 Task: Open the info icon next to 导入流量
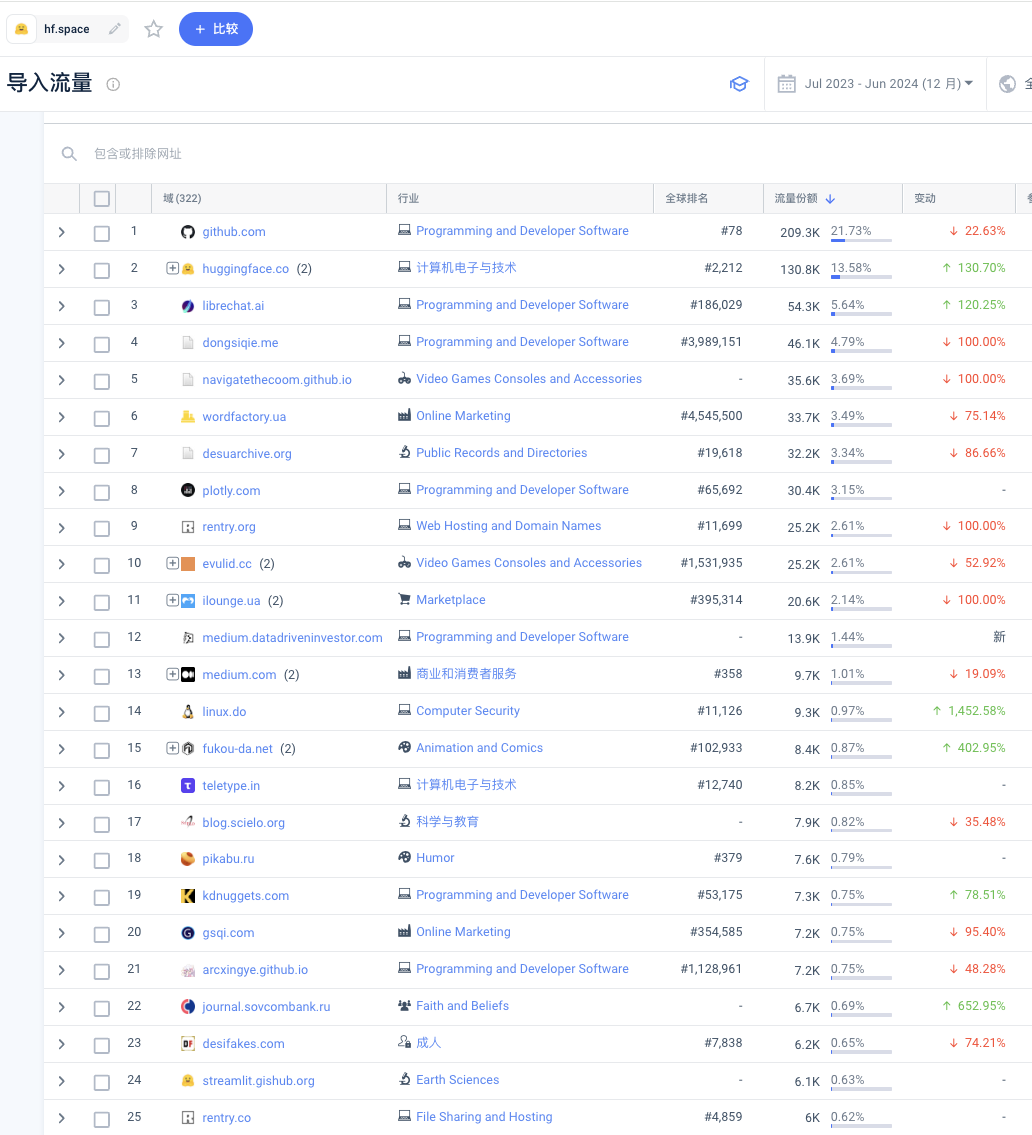[113, 84]
